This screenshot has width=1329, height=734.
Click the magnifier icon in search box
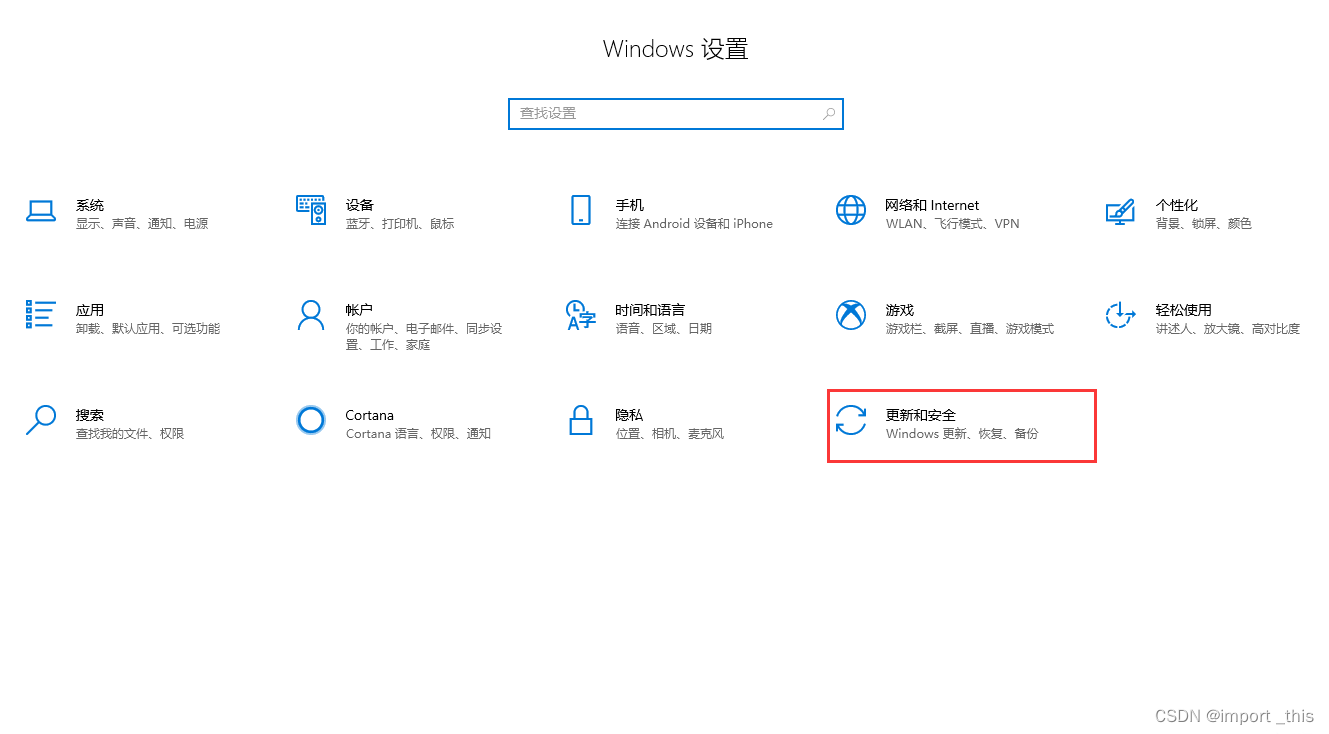coord(829,114)
